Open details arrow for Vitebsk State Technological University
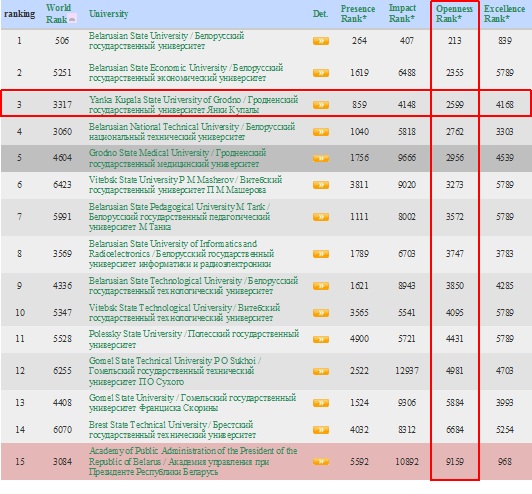Image resolution: width=532 pixels, height=494 pixels. pyautogui.click(x=321, y=312)
